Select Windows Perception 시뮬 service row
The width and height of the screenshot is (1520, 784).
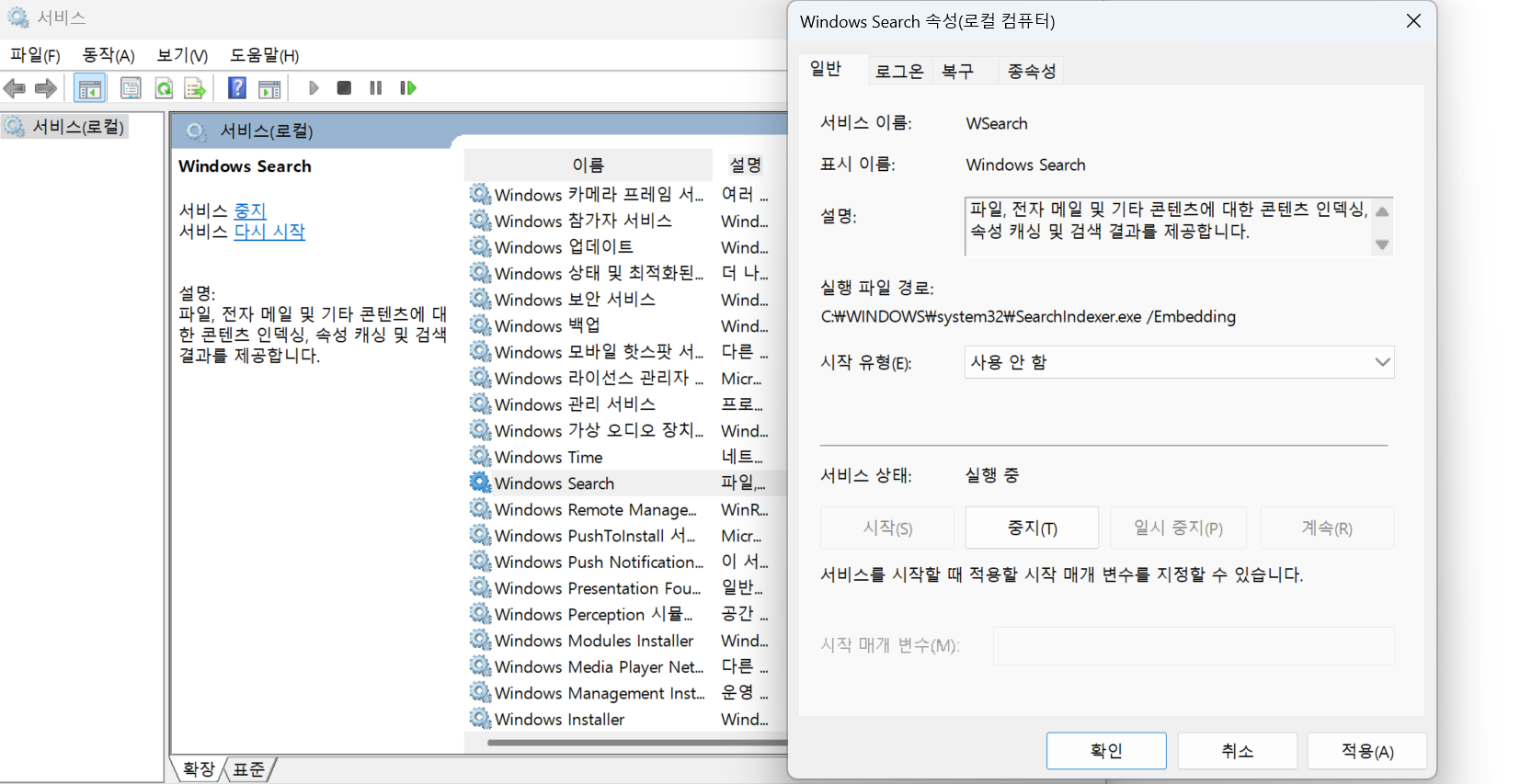(626, 614)
